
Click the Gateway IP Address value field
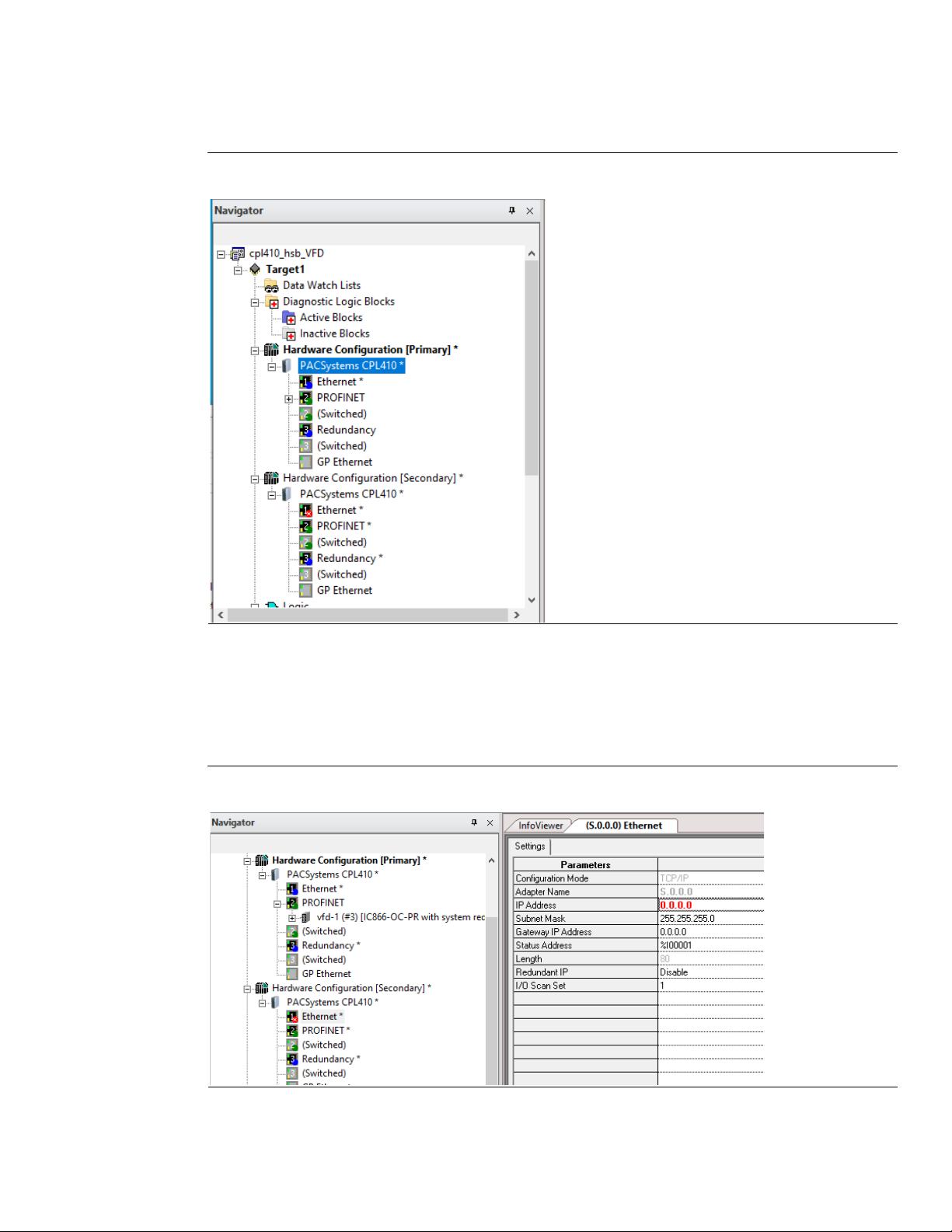pyautogui.click(x=710, y=932)
